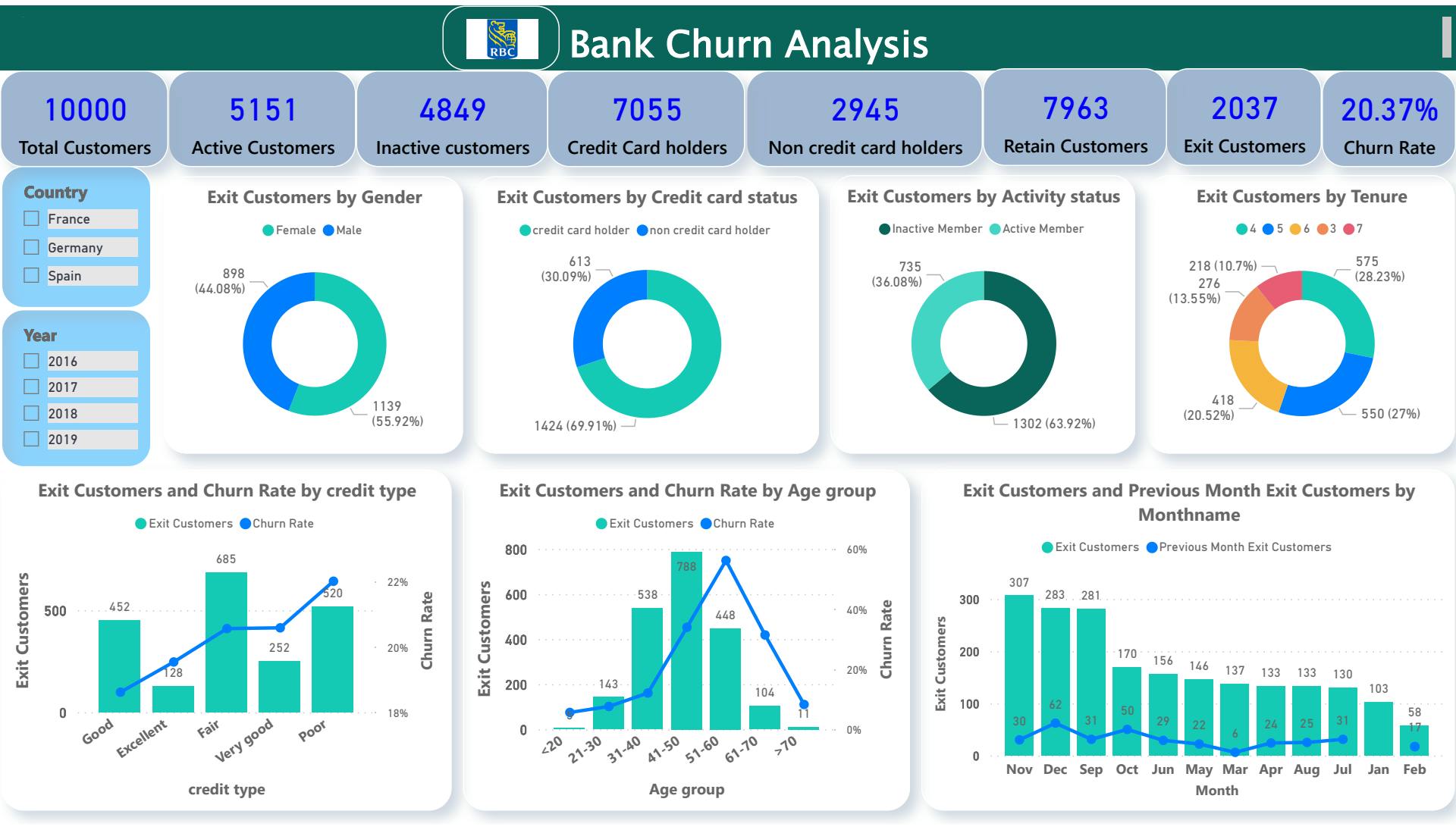
Task: Enable the Spain country filter
Action: coord(31,275)
